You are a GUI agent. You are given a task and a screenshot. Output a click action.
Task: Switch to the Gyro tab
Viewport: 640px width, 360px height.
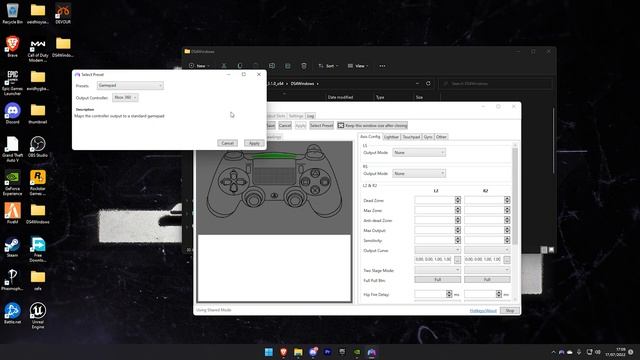click(x=428, y=137)
